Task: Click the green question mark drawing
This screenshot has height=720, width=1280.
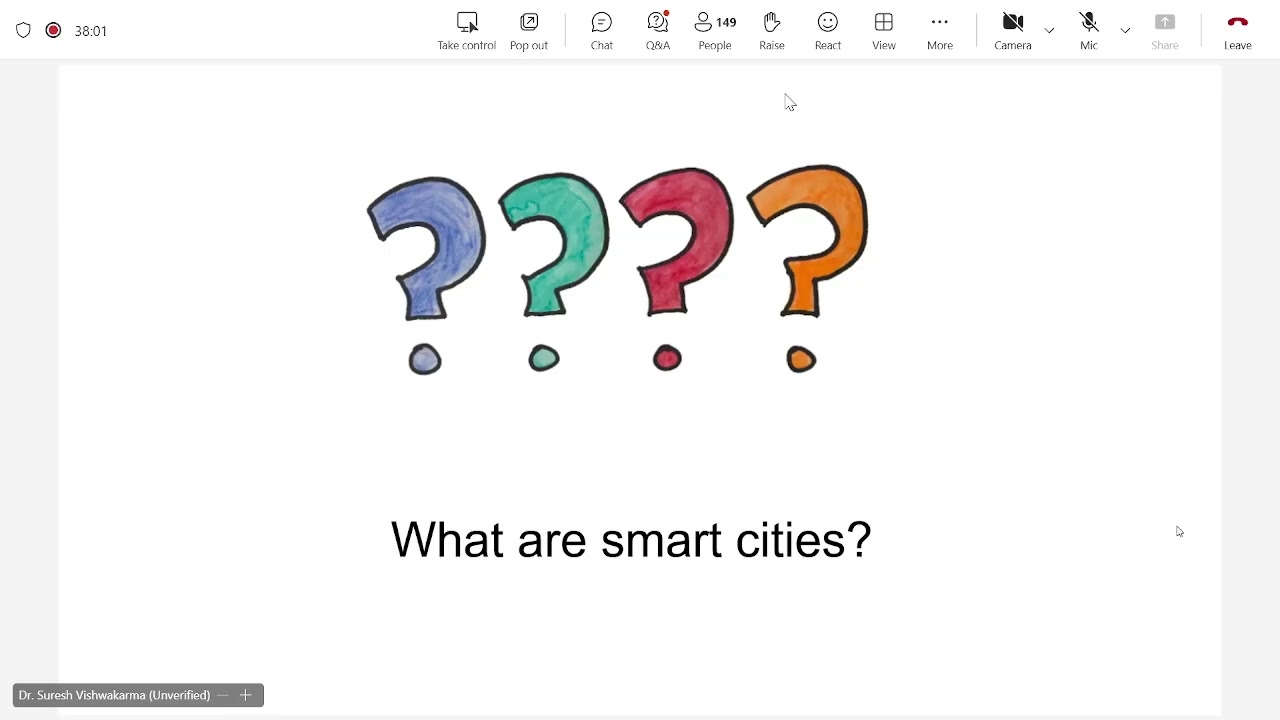Action: pos(553,272)
